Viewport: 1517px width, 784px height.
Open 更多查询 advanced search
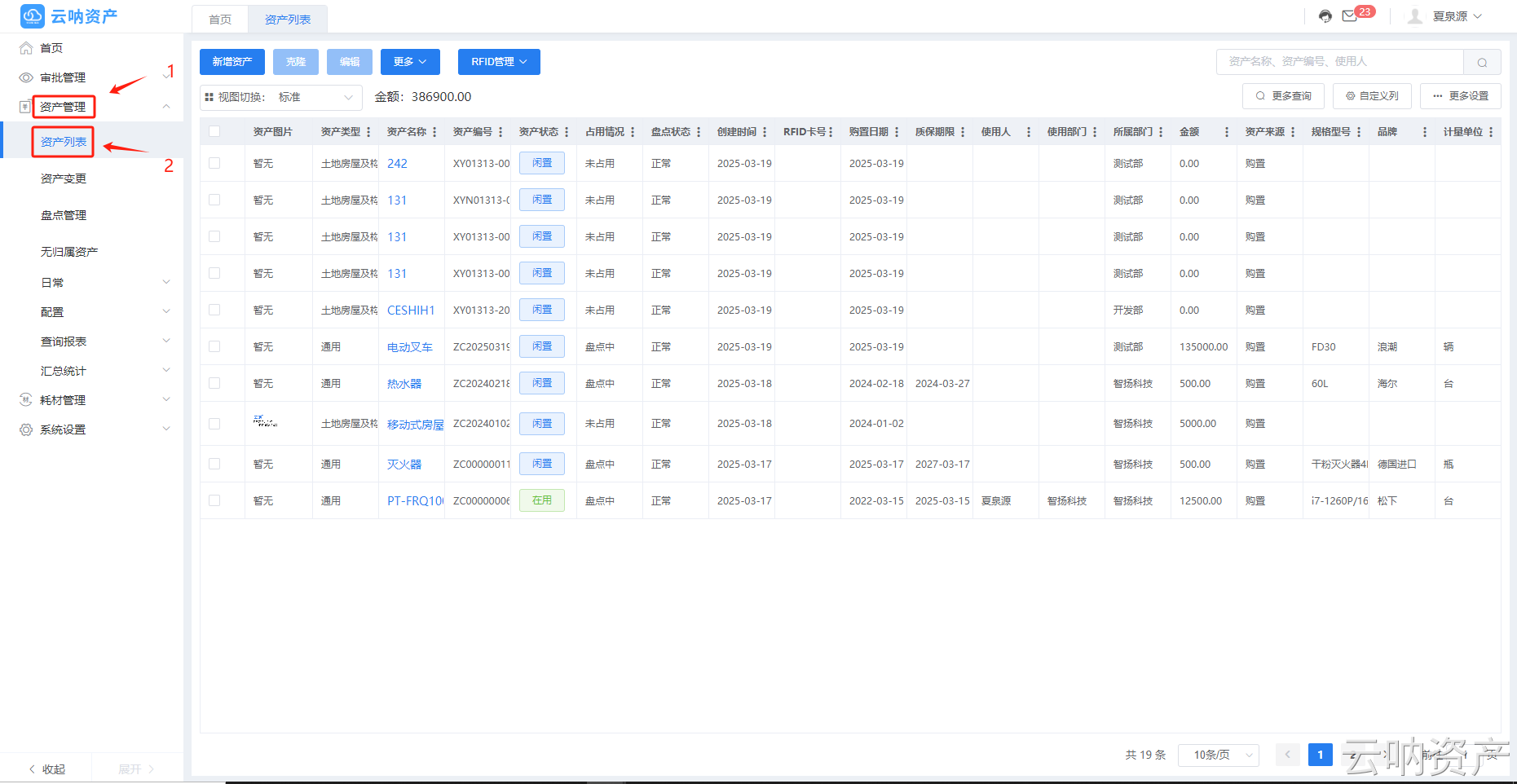coord(1283,96)
